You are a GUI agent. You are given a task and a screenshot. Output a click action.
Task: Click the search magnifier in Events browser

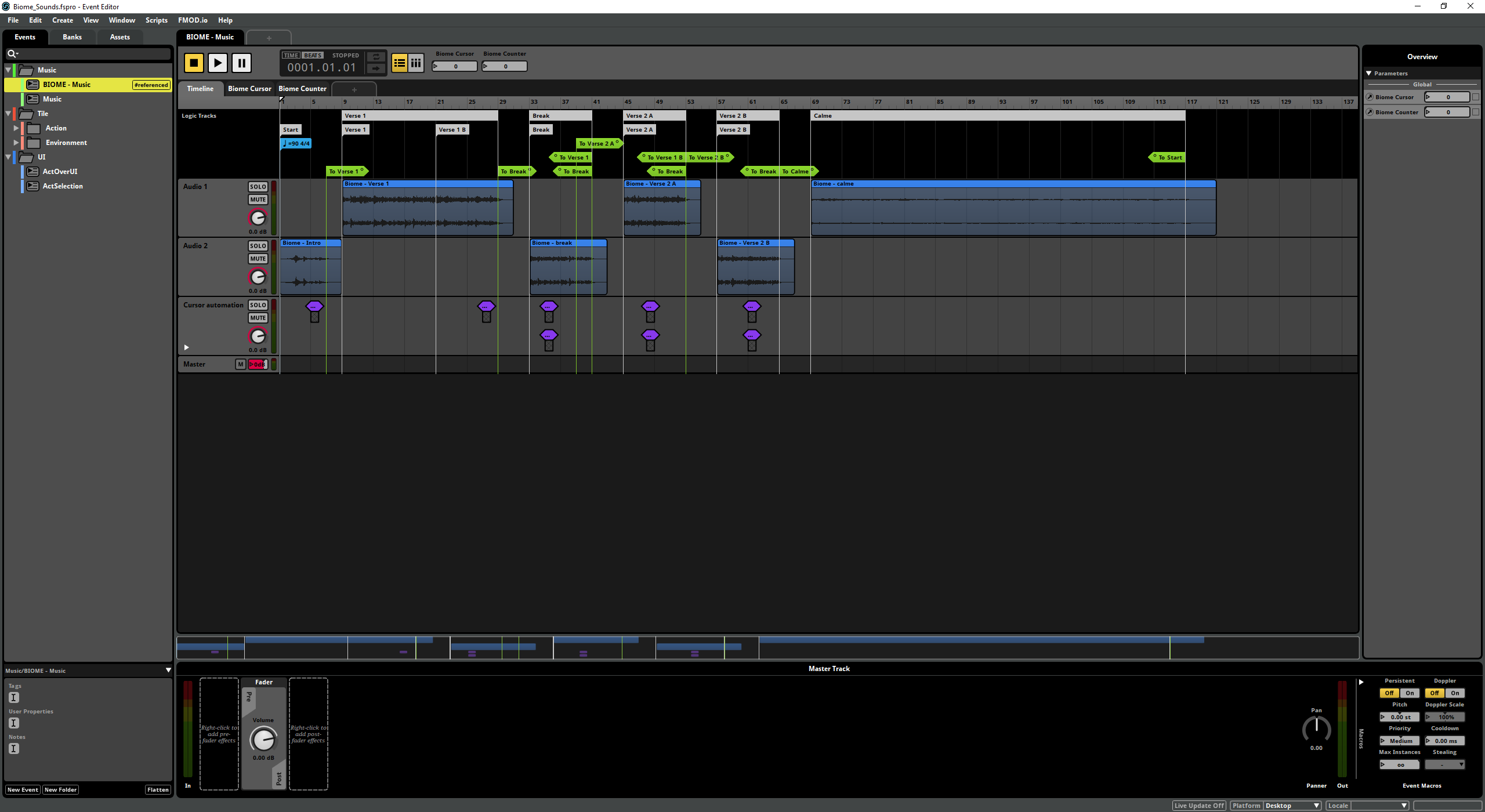click(12, 54)
